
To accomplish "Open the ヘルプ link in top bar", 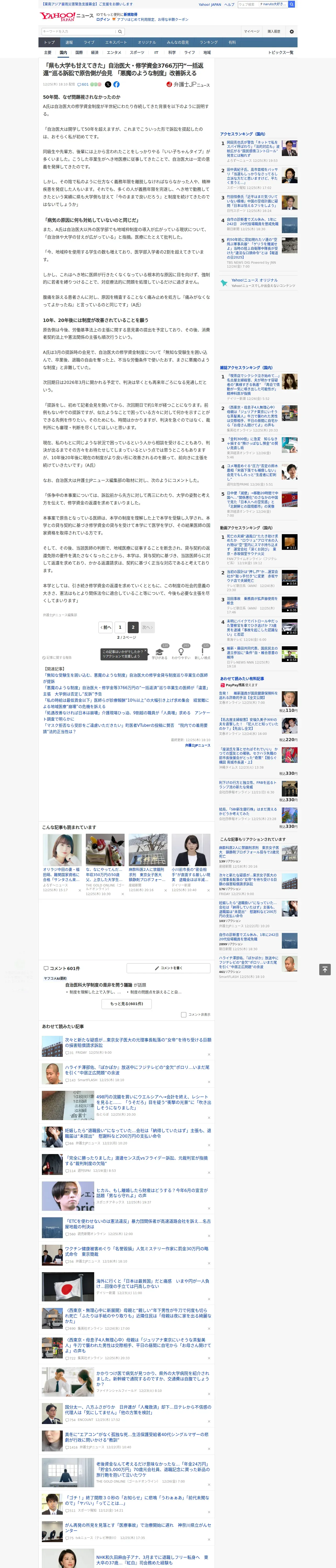I will pos(229,4).
